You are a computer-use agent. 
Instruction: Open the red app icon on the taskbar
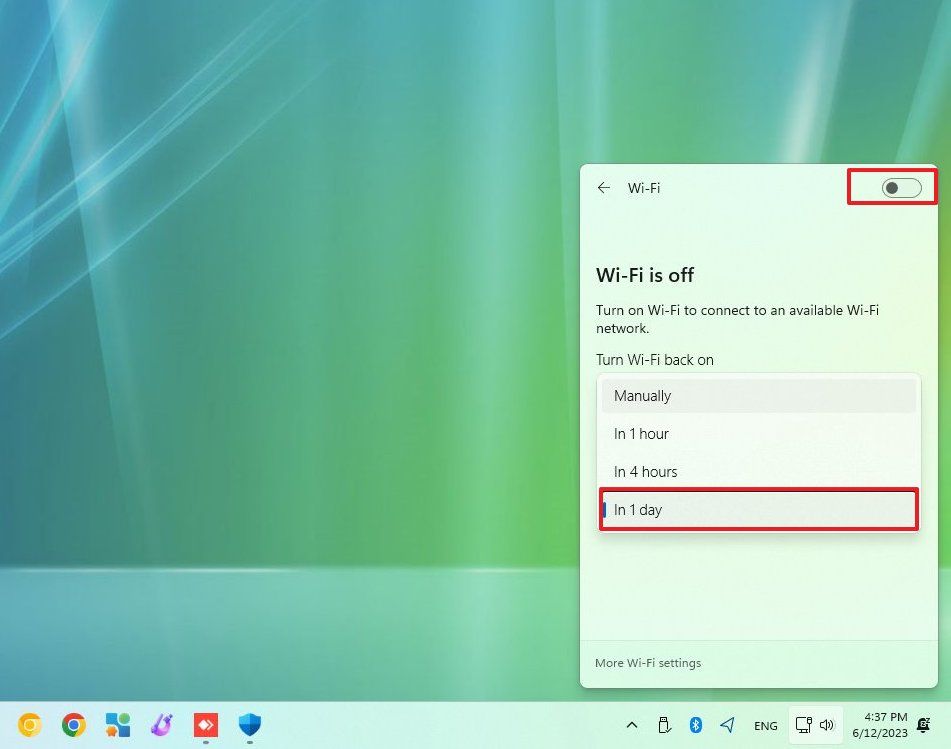(x=206, y=724)
